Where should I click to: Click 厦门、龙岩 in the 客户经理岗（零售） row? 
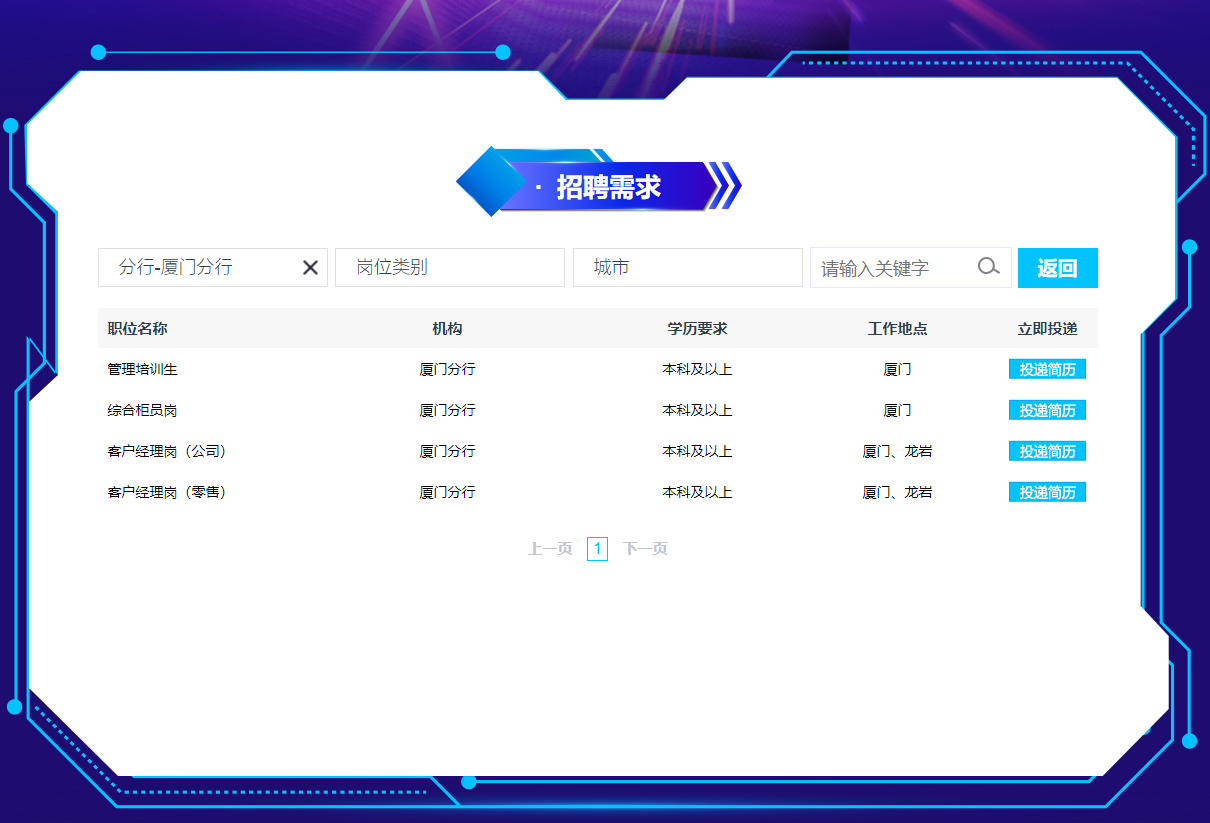point(897,492)
